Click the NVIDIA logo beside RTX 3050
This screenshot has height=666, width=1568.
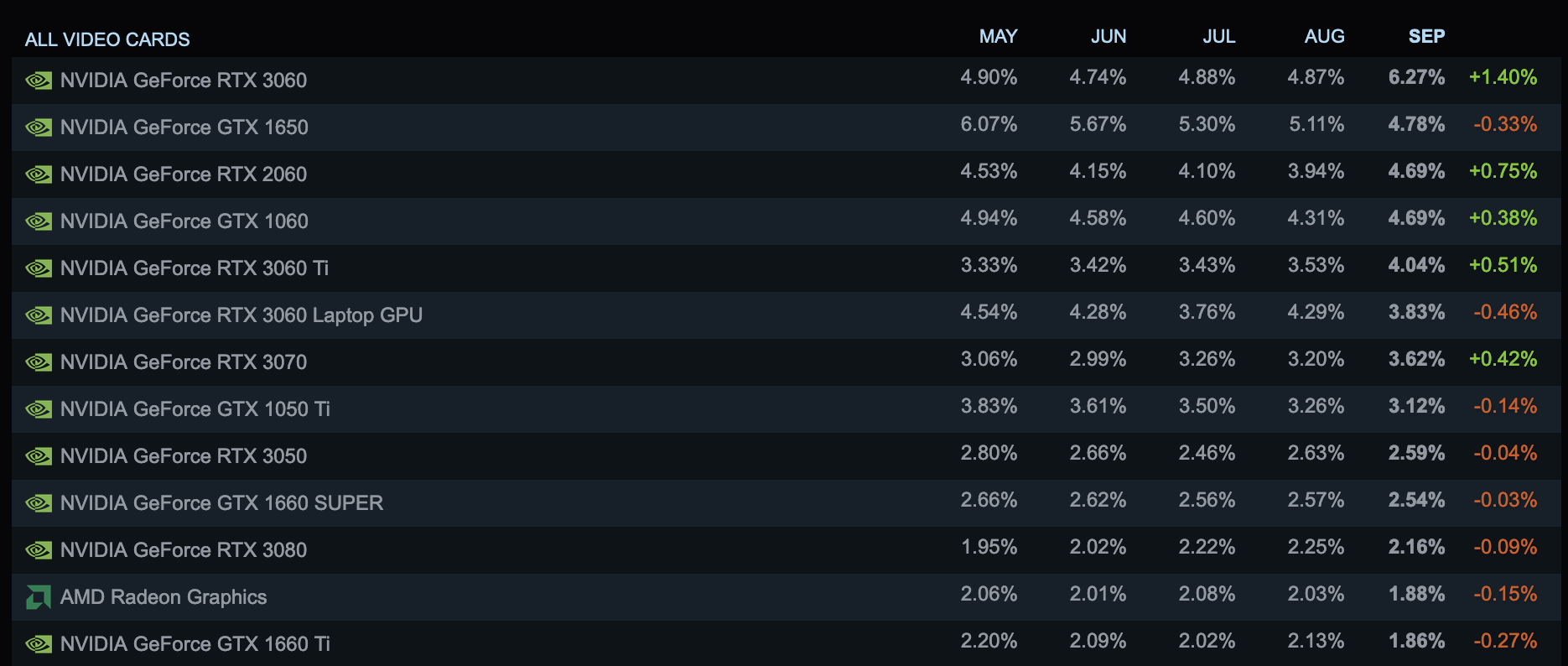click(39, 456)
